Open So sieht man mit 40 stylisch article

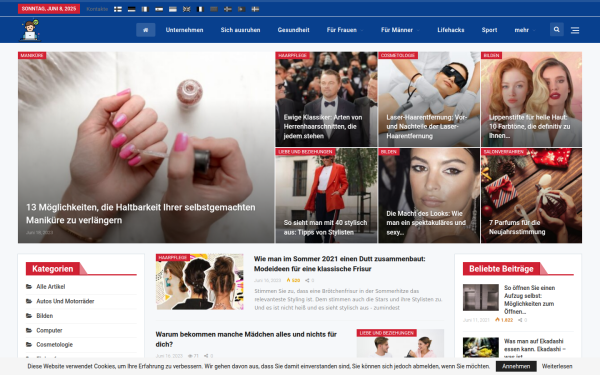pos(325,227)
